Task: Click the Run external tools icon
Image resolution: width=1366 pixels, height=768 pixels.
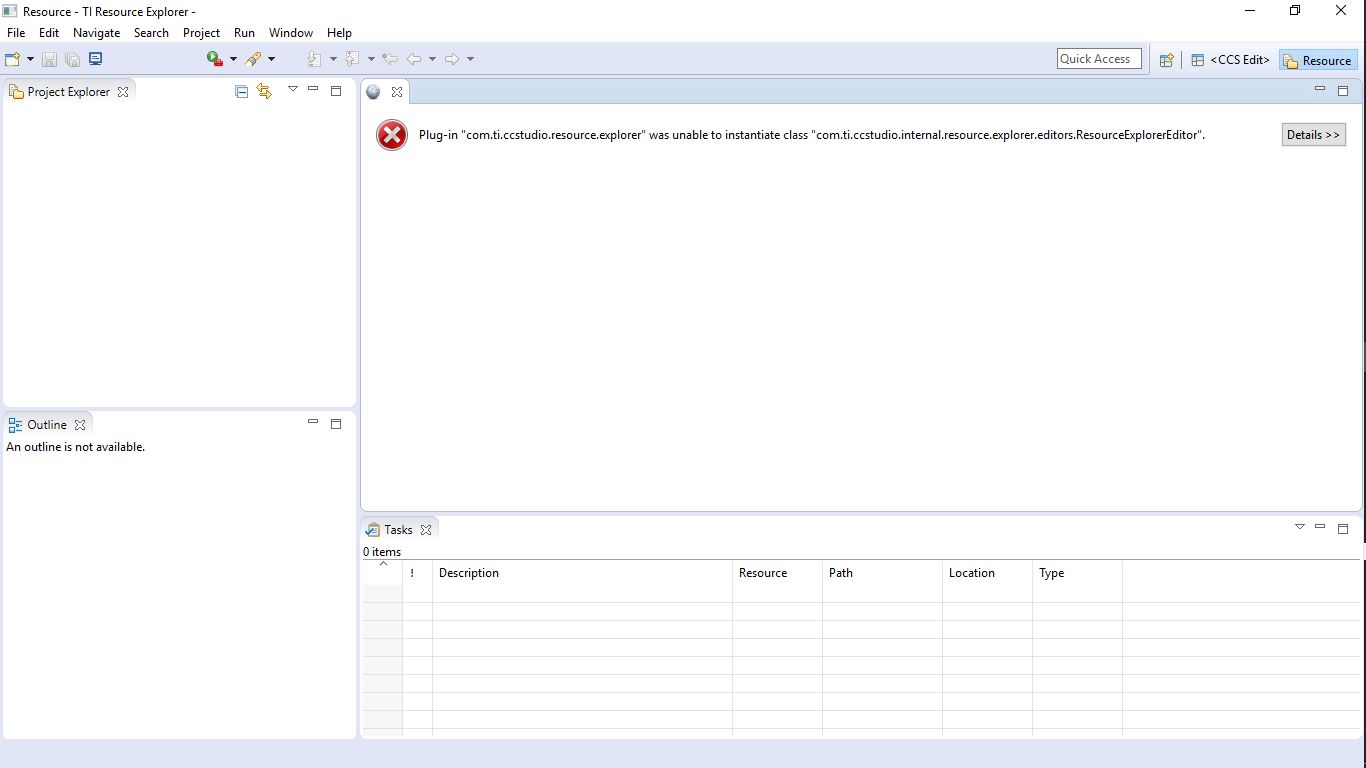Action: [215, 59]
